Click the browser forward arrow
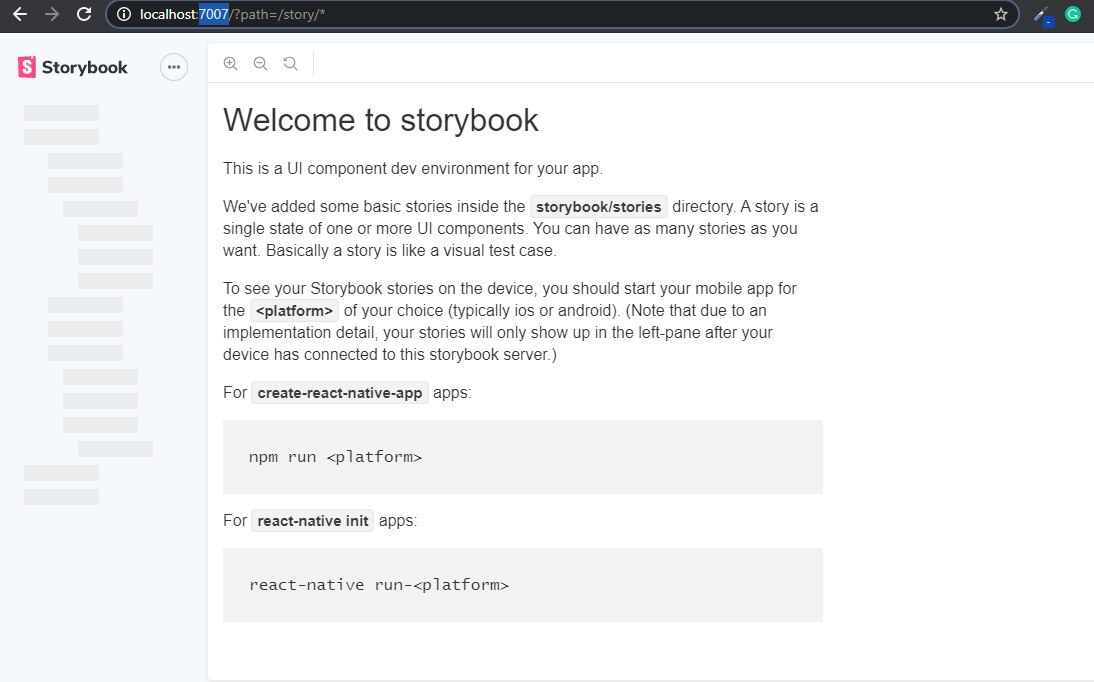Screen dimensions: 1094x682 tap(52, 14)
